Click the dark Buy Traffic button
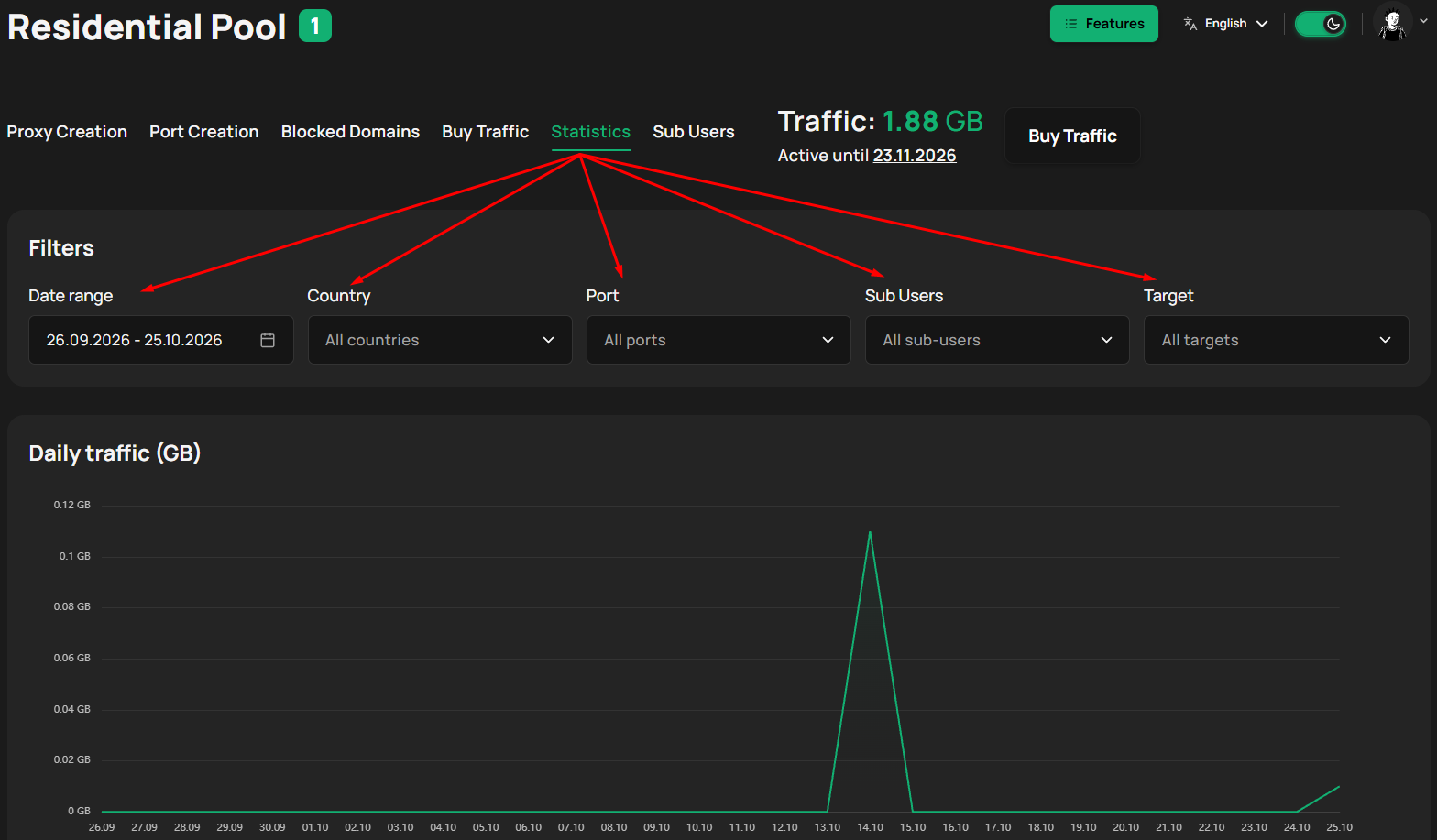The width and height of the screenshot is (1437, 840). click(x=1072, y=136)
